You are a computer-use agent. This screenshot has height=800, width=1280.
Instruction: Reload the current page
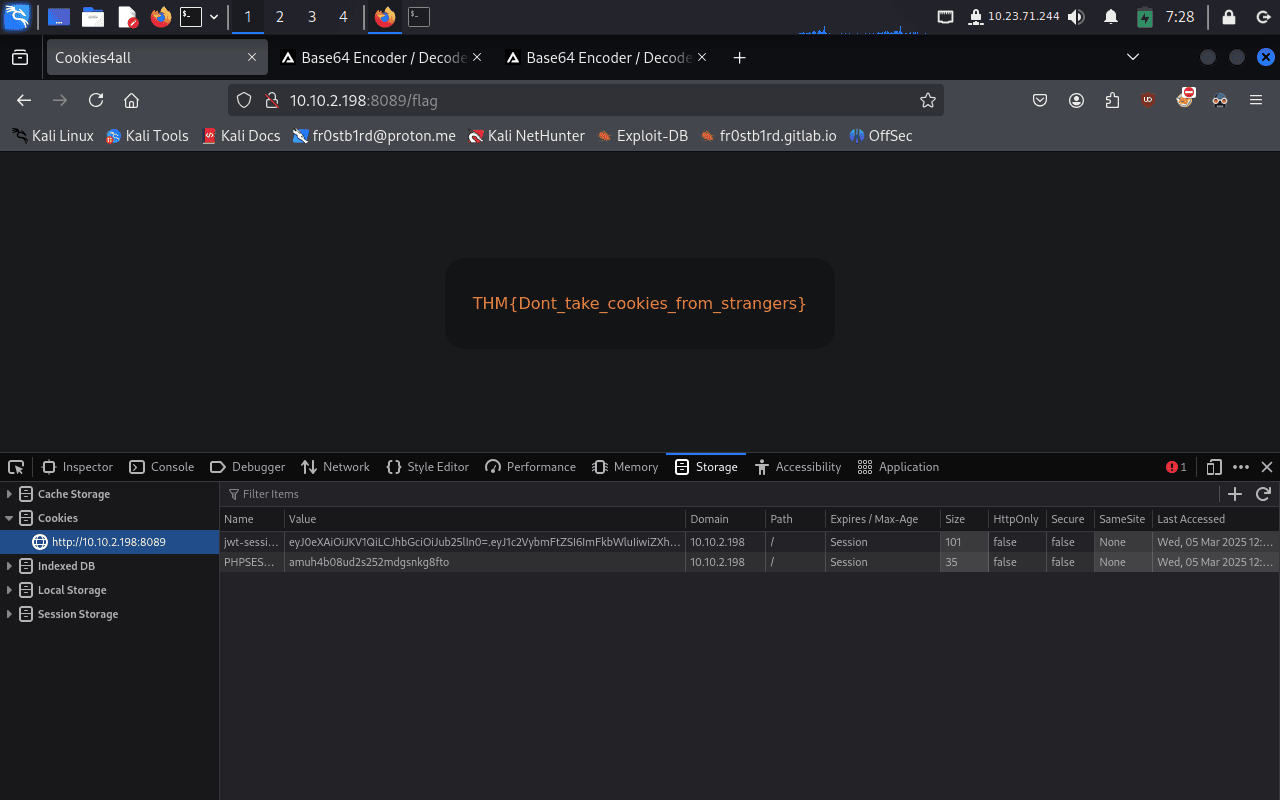pyautogui.click(x=96, y=100)
